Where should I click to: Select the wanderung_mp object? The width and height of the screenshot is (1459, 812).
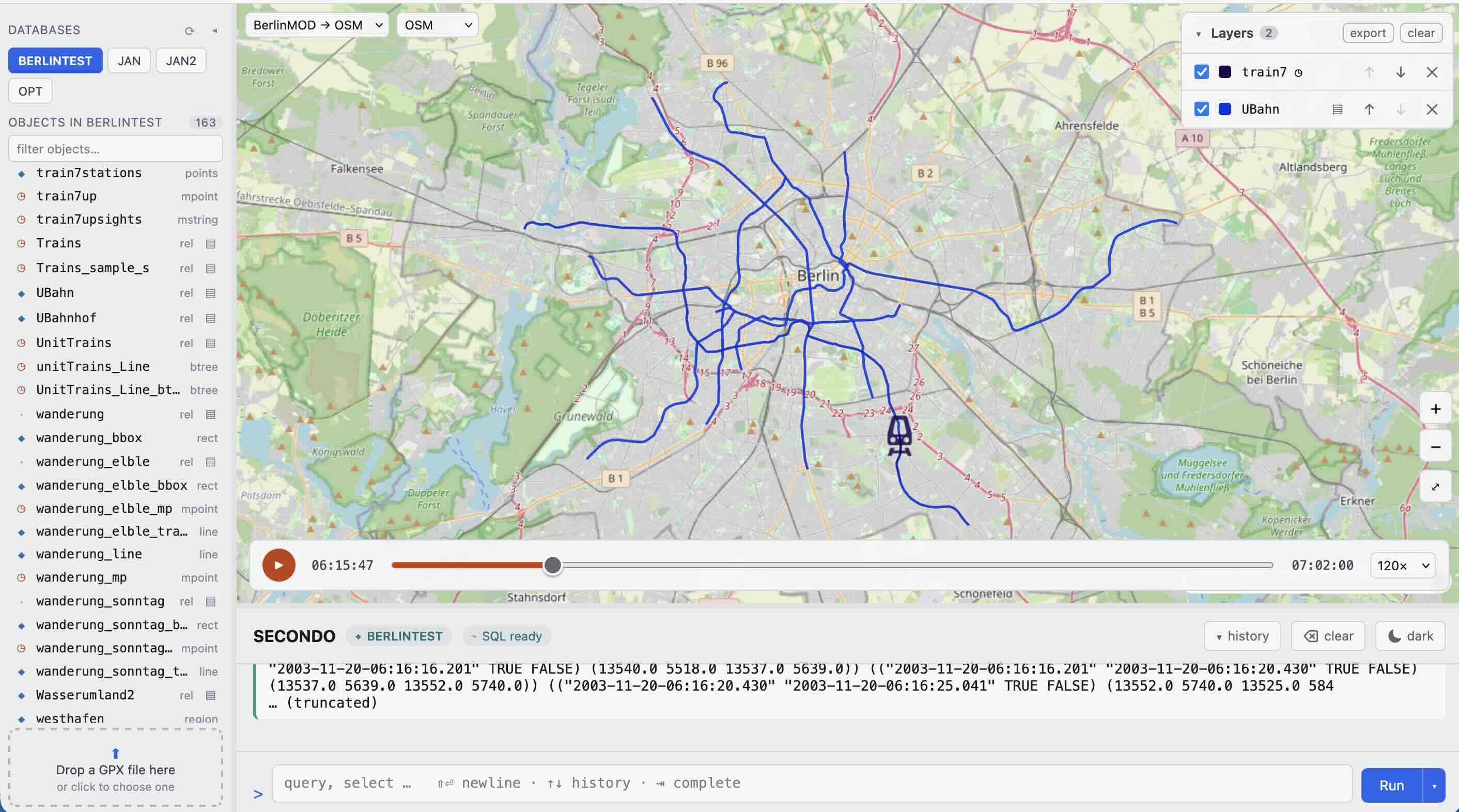116,577
